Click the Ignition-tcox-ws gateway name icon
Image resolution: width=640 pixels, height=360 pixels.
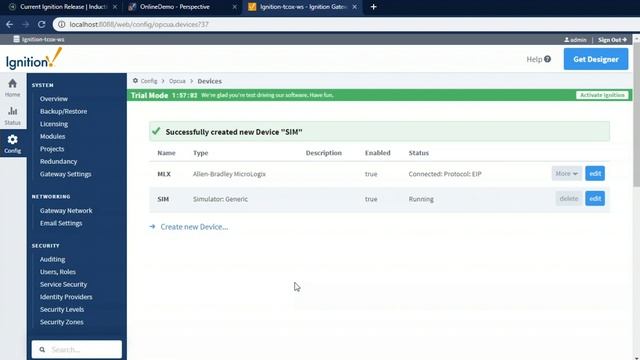point(16,39)
